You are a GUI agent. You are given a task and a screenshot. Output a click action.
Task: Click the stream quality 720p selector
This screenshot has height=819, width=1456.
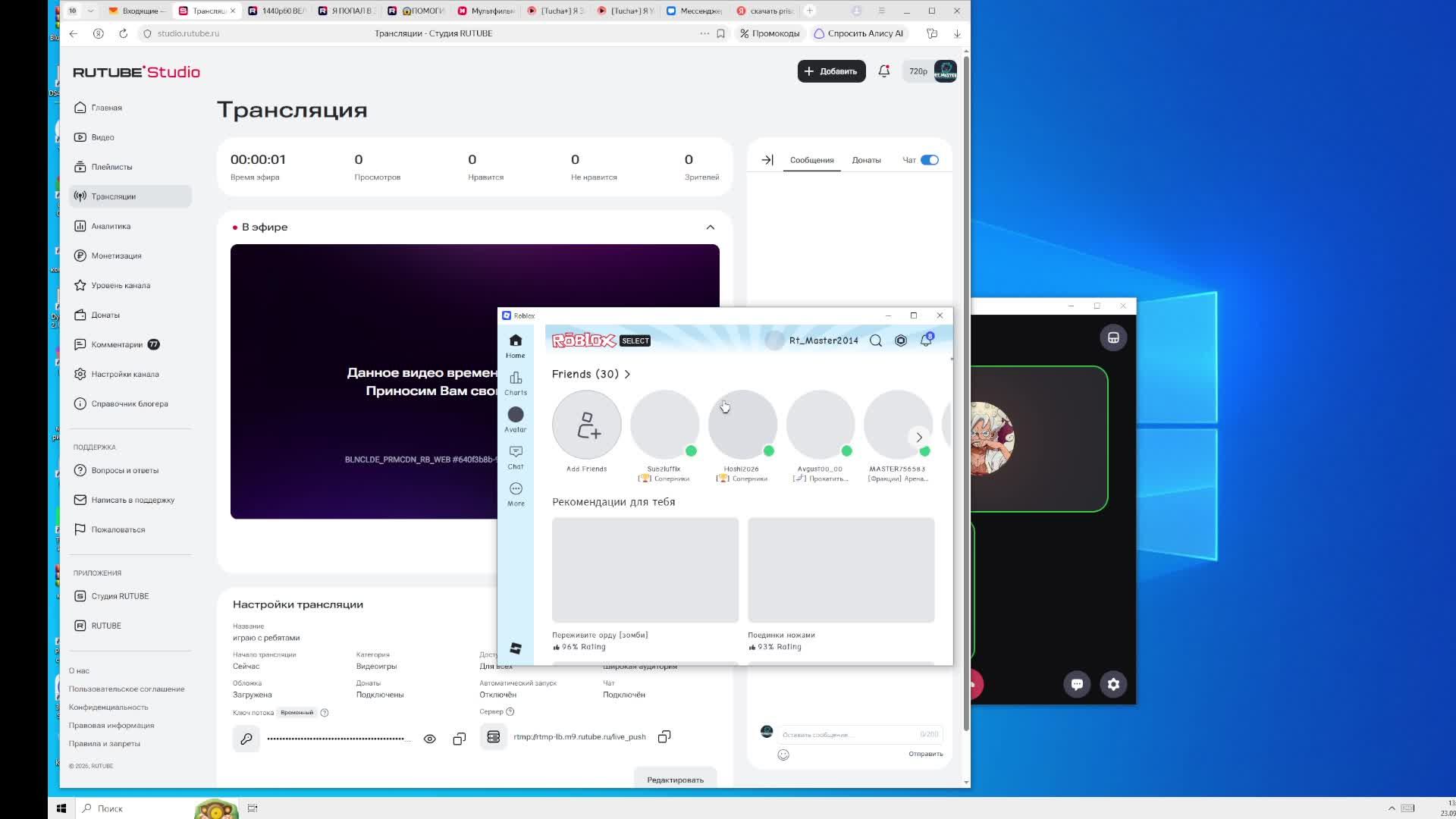(918, 71)
